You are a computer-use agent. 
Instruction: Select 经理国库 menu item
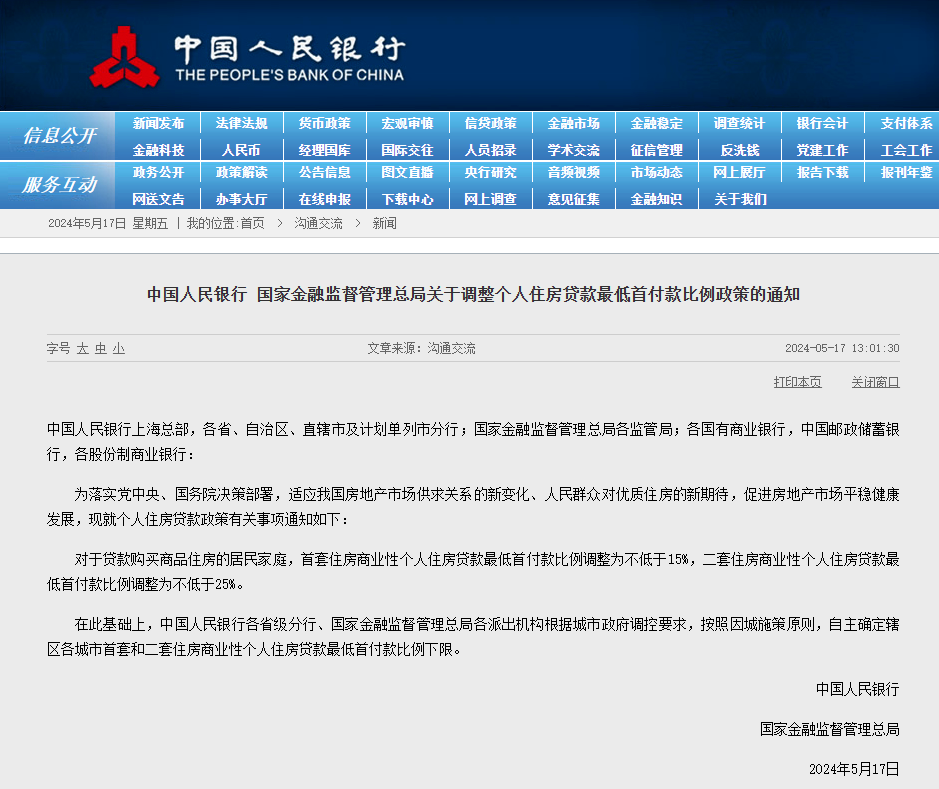325,150
